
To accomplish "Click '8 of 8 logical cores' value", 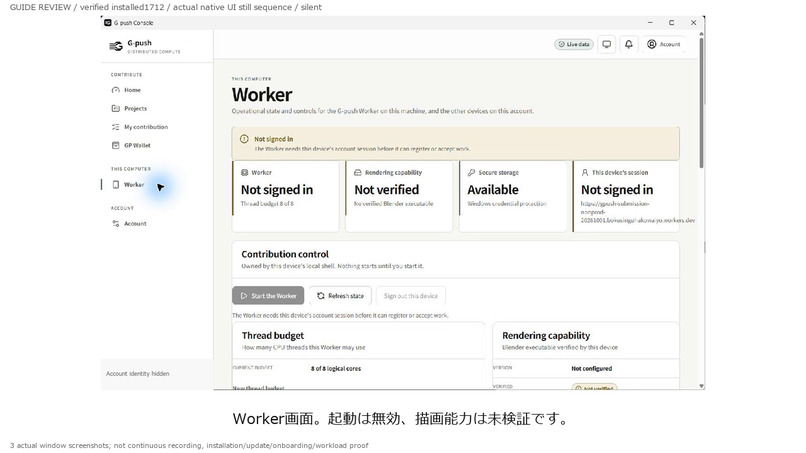I will click(336, 369).
